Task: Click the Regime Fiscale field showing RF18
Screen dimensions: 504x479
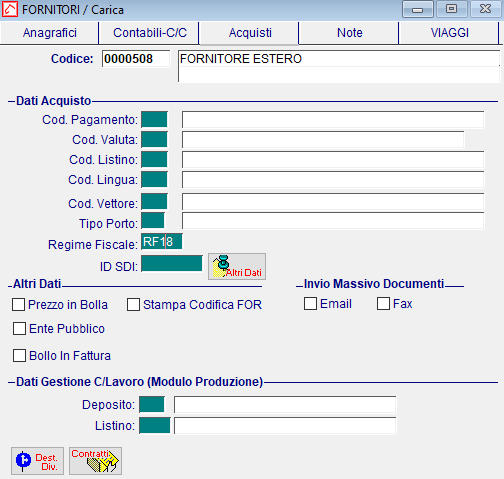Action: 162,242
